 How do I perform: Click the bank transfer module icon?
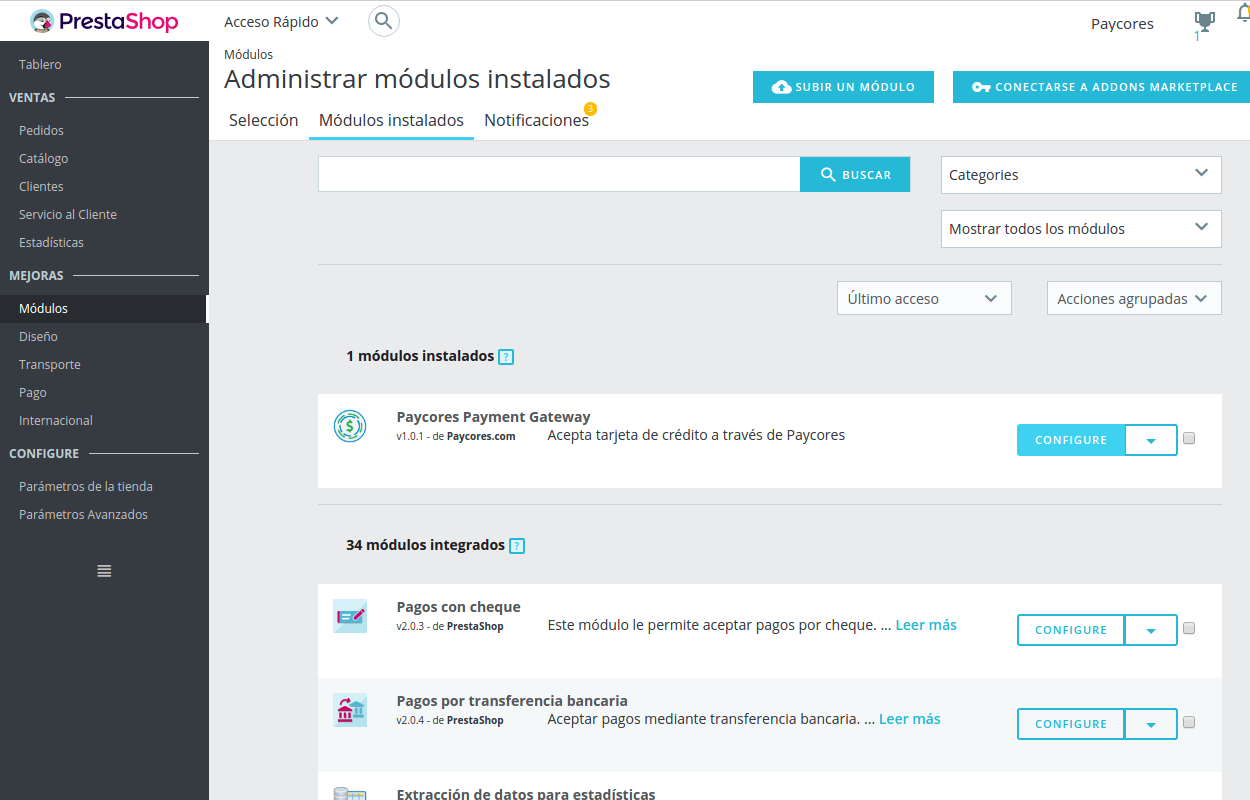click(350, 710)
